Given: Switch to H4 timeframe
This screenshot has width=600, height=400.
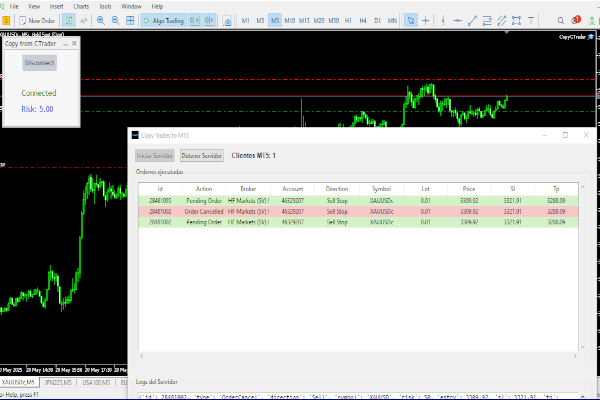Looking at the screenshot, I should click(x=363, y=21).
